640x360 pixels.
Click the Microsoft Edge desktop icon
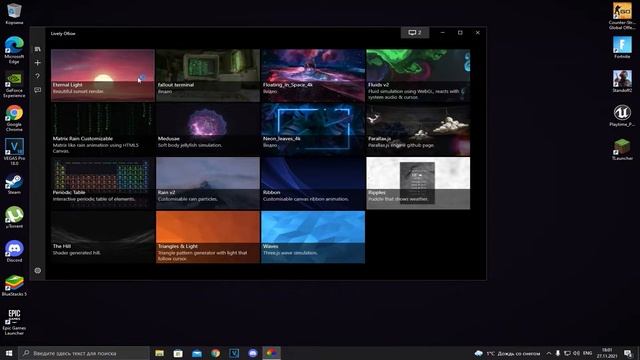pyautogui.click(x=14, y=50)
